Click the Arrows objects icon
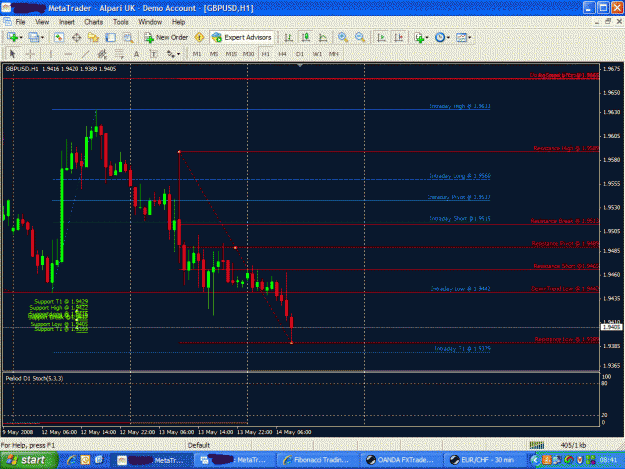This screenshot has height=469, width=625. (171, 54)
